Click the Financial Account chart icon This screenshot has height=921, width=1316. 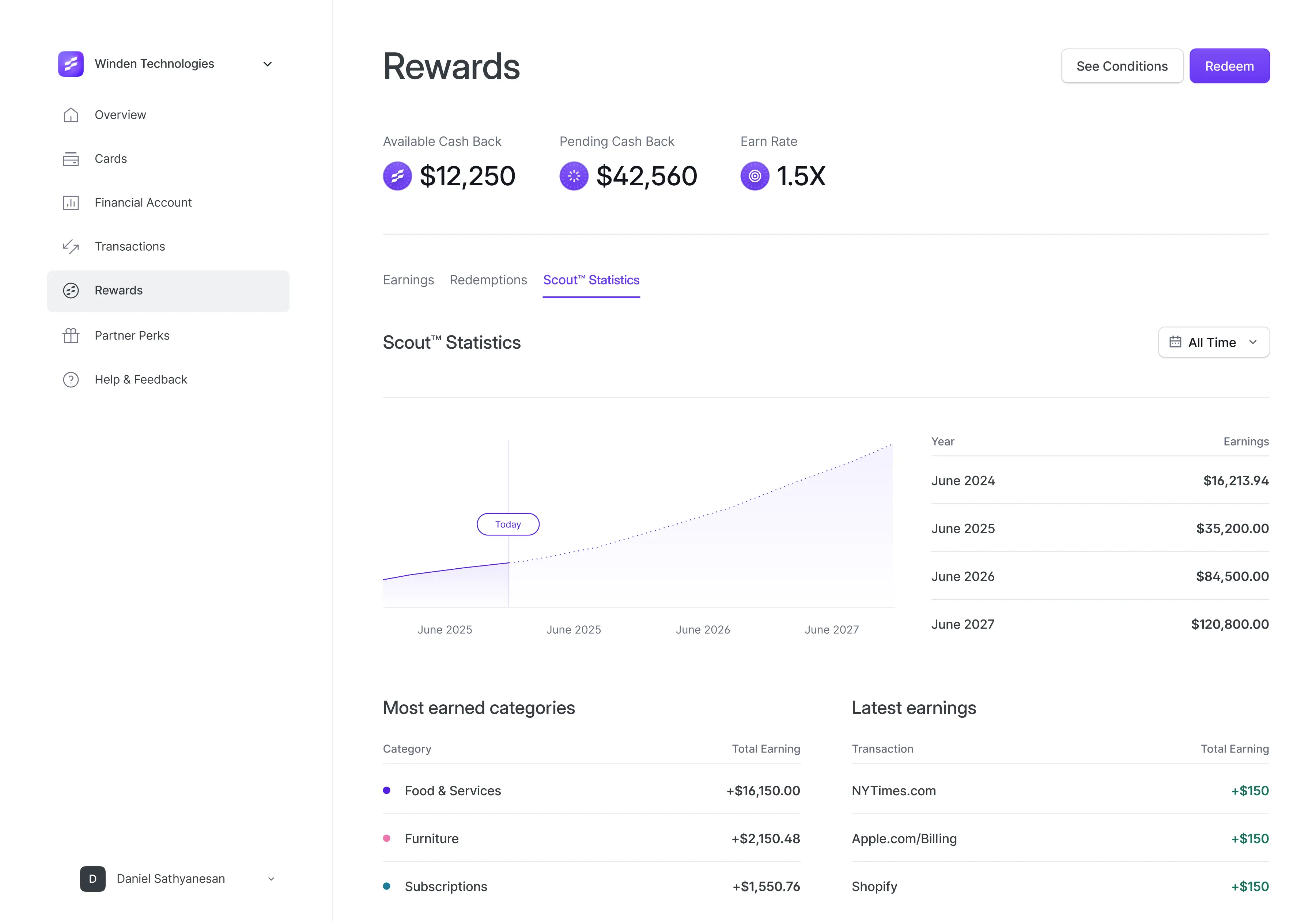(71, 202)
